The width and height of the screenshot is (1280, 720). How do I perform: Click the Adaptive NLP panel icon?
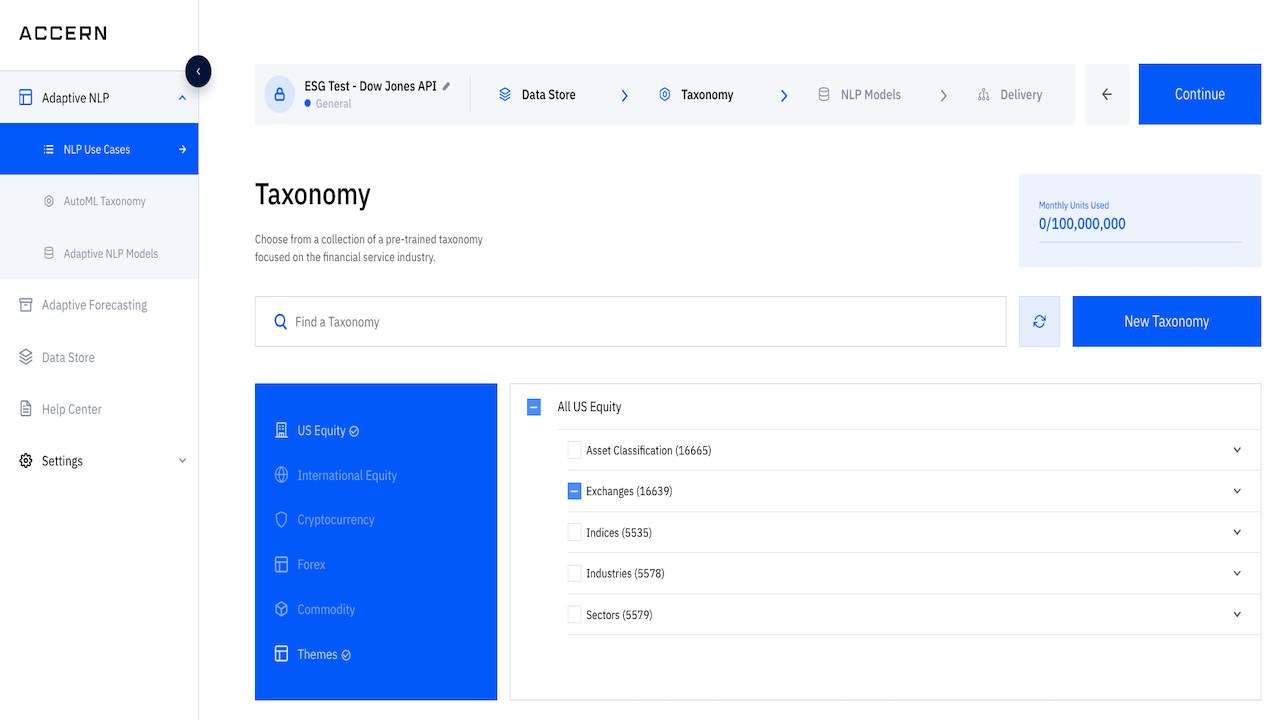pos(26,98)
